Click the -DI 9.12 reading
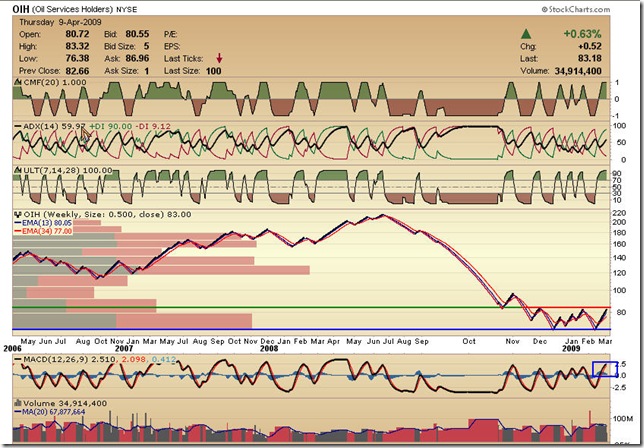 (x=153, y=126)
